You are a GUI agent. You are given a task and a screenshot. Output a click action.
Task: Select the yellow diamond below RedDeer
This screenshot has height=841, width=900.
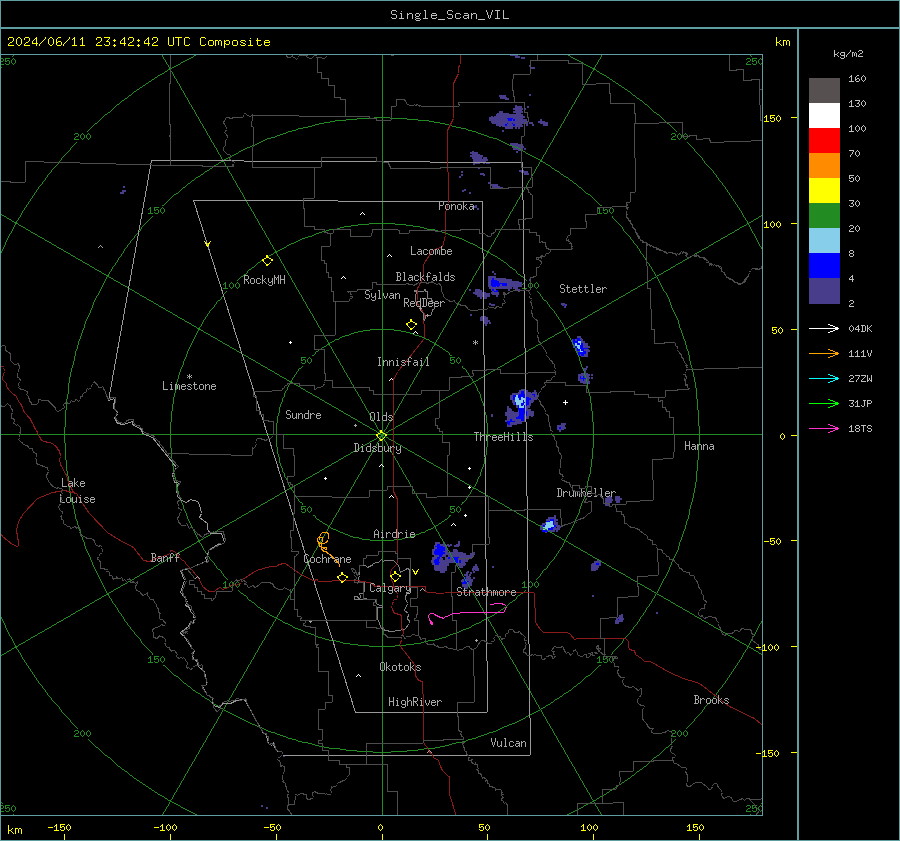(411, 325)
